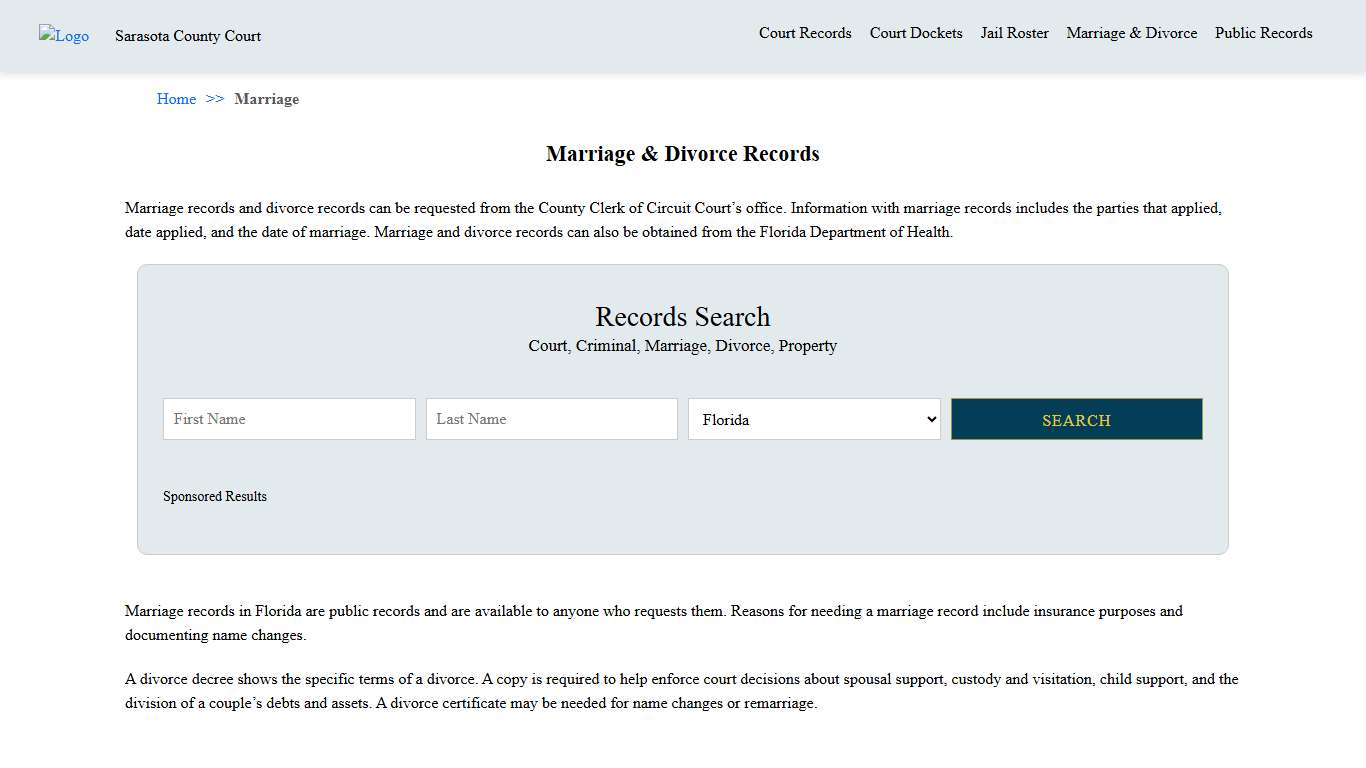
Task: Open the Jail Roster page
Action: coord(1014,33)
